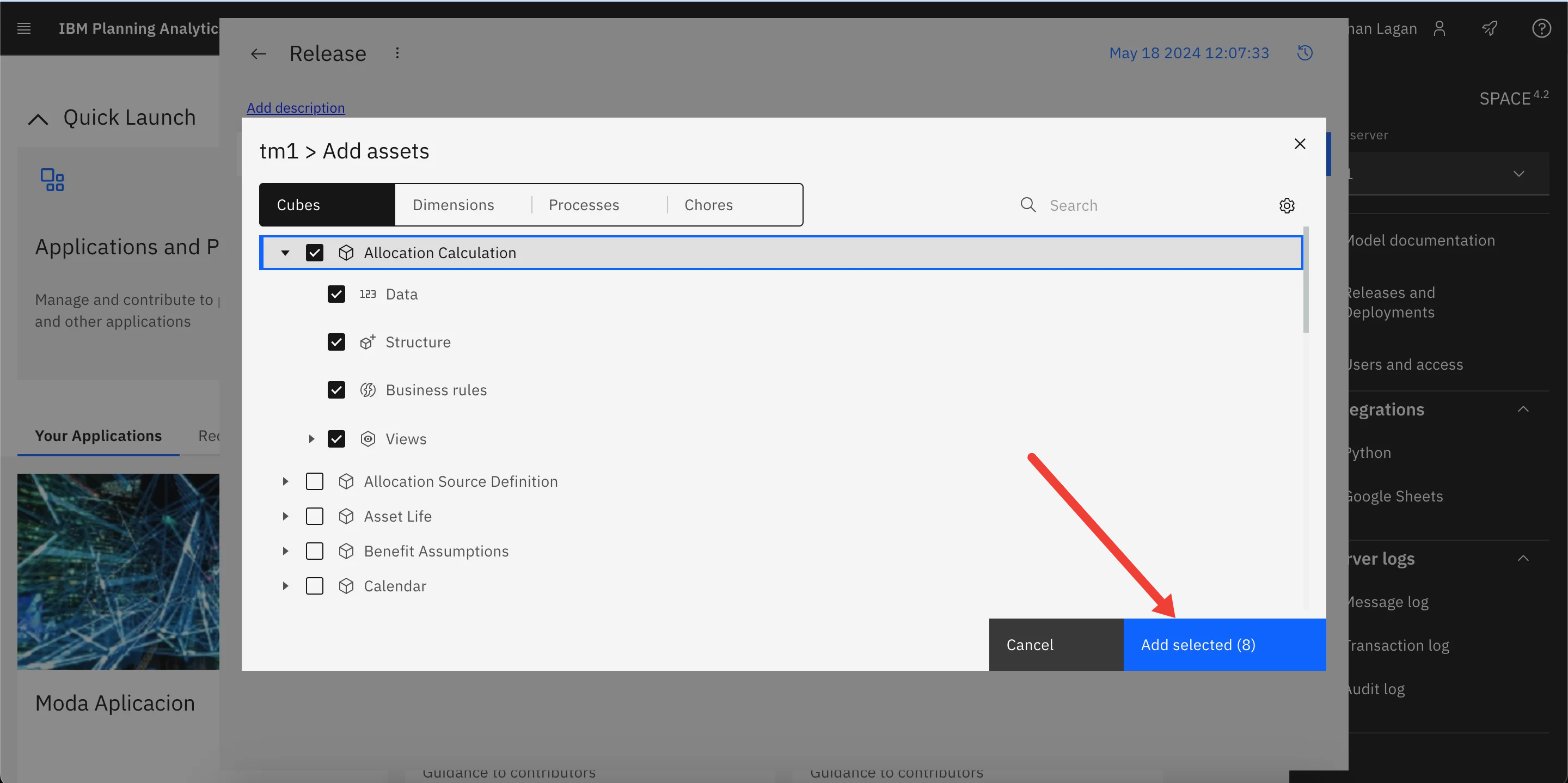Click the asset list vertical scrollbar
This screenshot has height=783, width=1568.
point(1306,280)
